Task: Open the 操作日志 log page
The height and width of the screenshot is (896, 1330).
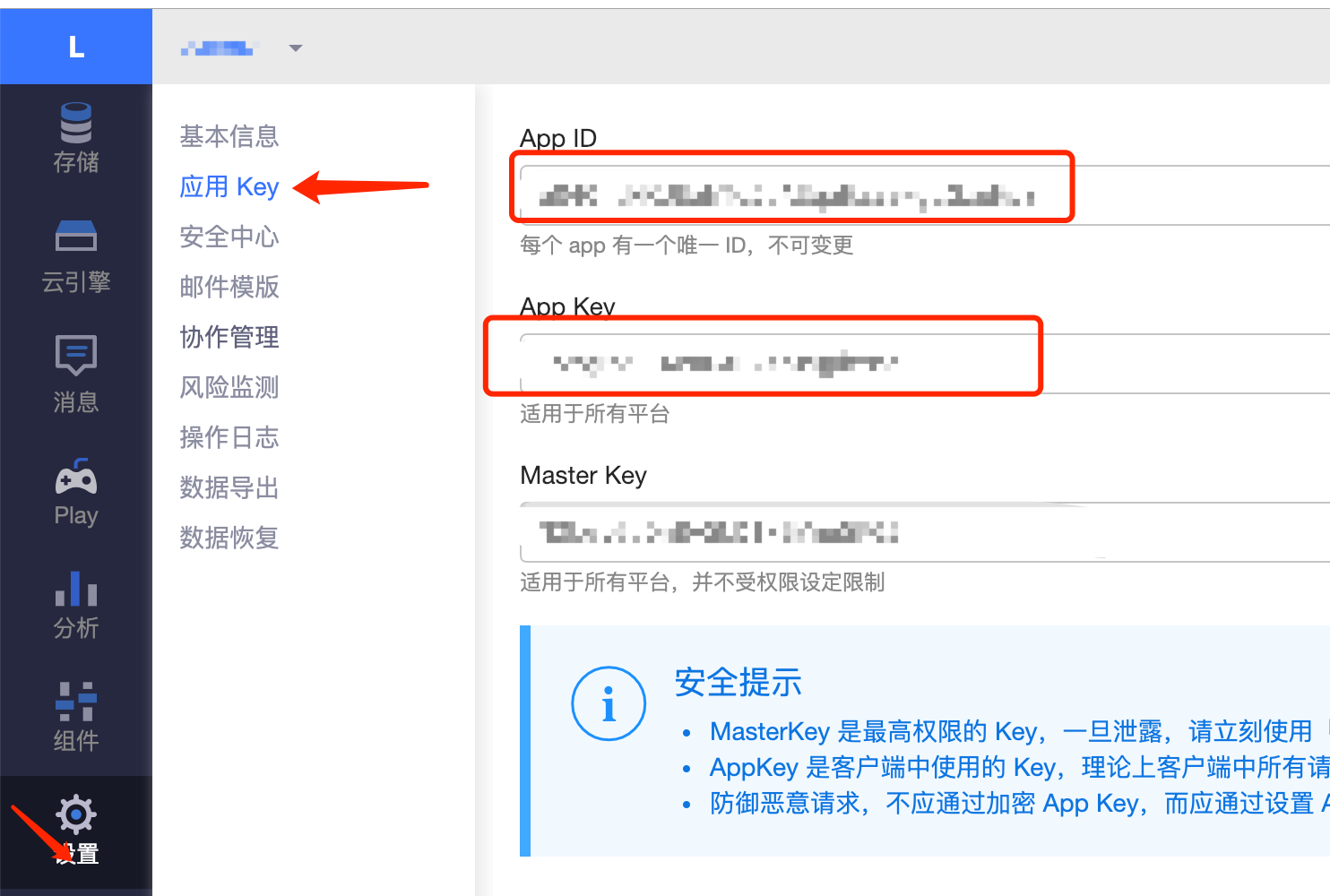Action: pos(229,437)
